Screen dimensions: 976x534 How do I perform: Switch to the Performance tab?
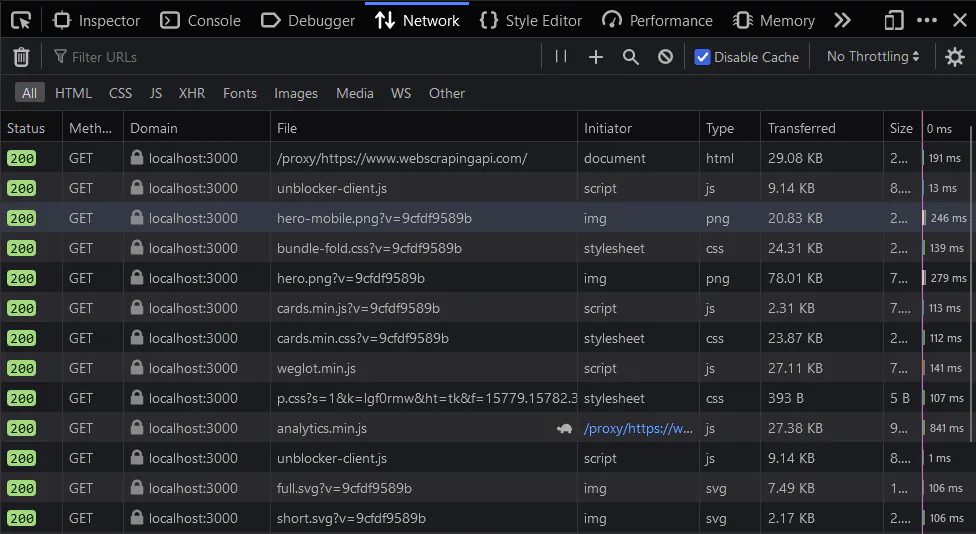(x=657, y=21)
